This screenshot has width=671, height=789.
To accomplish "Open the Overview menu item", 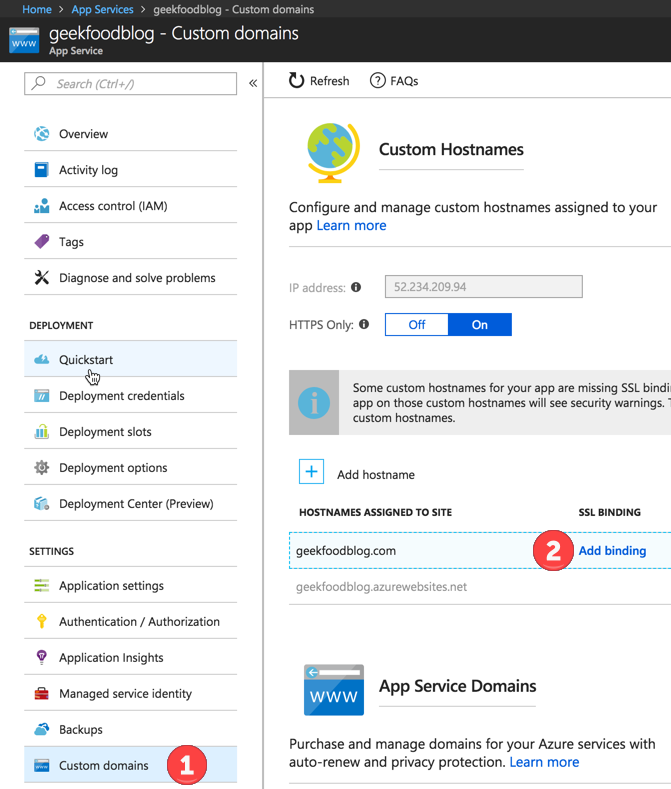I will coord(130,134).
